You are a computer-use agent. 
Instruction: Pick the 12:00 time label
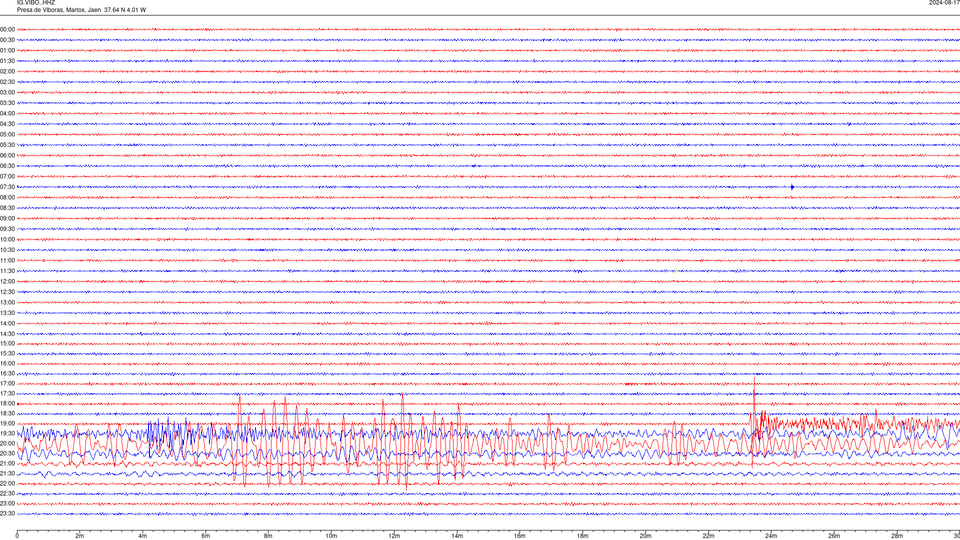pyautogui.click(x=7, y=282)
